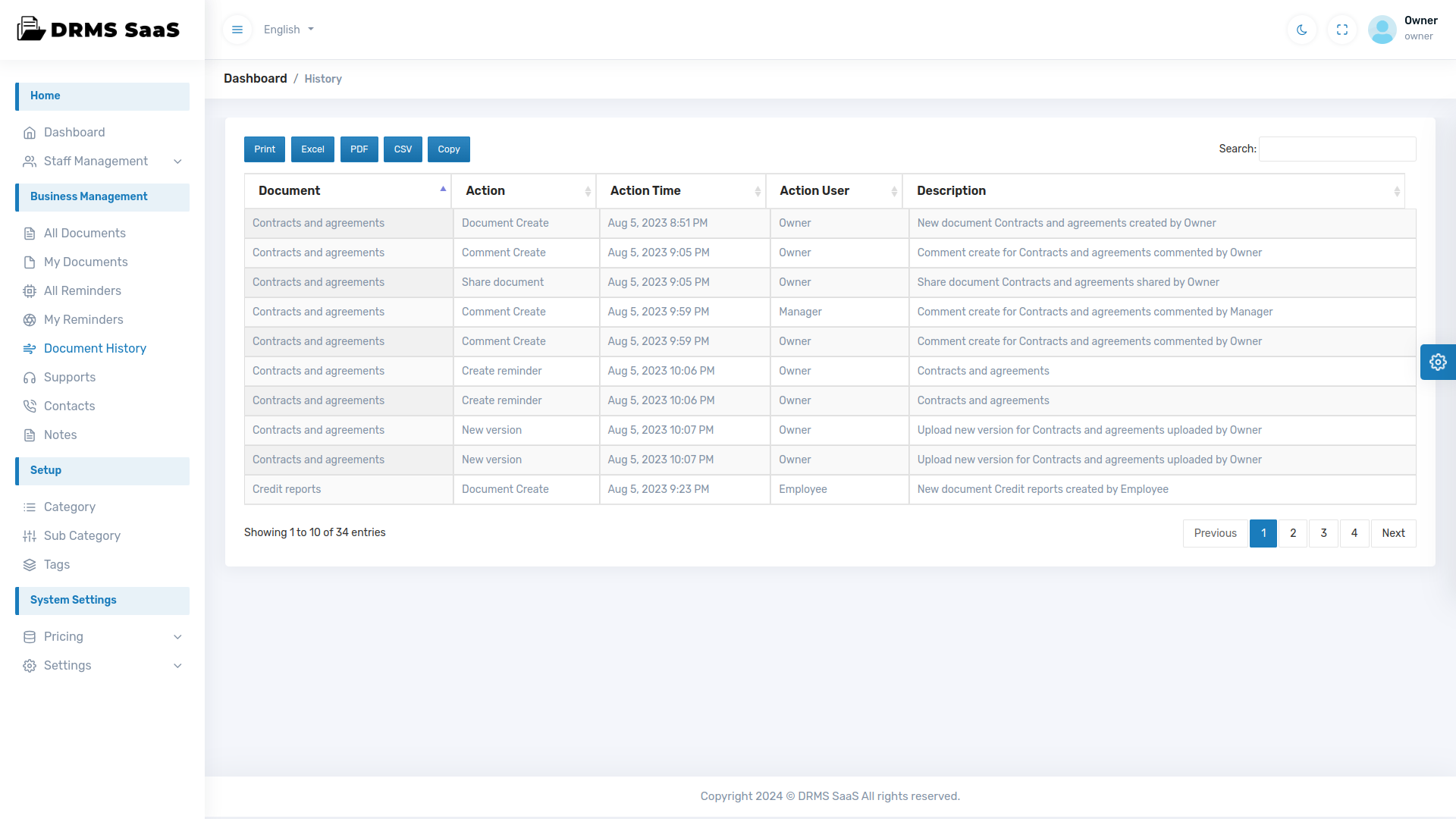
Task: Open the Document History sidebar icon
Action: click(30, 348)
